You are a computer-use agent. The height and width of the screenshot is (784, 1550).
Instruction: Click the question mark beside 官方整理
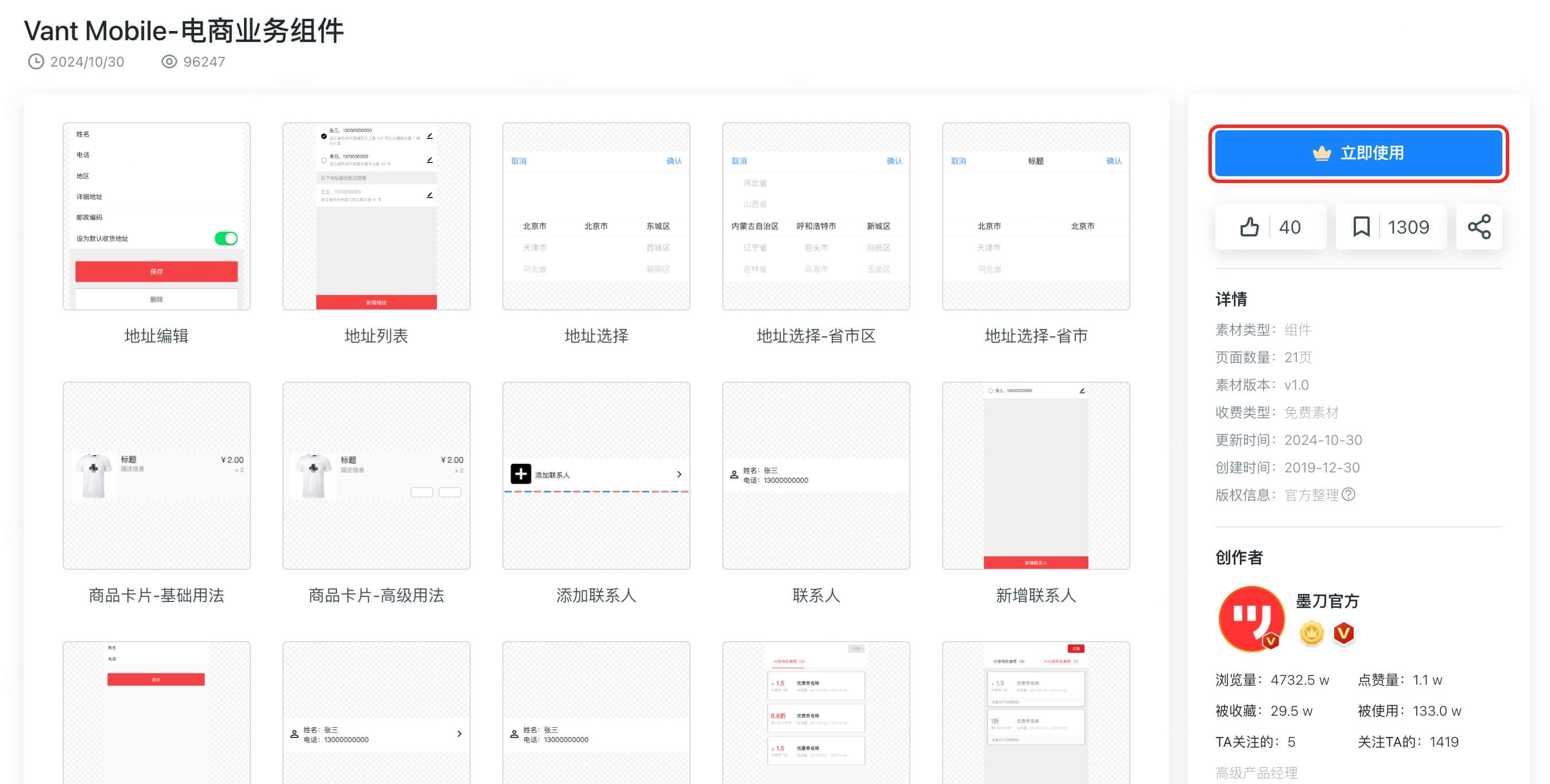coord(1348,494)
